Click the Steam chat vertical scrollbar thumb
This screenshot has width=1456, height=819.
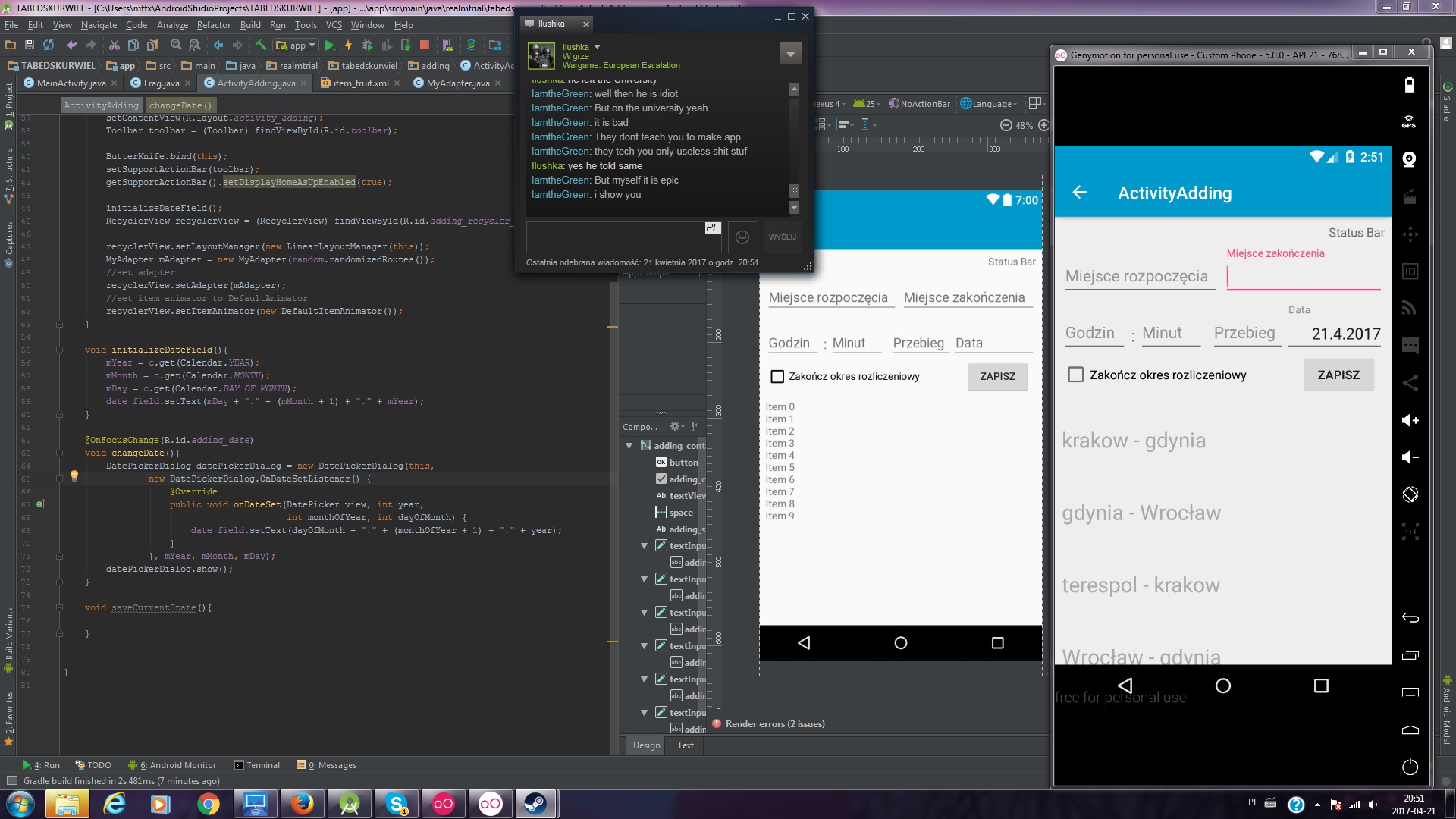794,191
